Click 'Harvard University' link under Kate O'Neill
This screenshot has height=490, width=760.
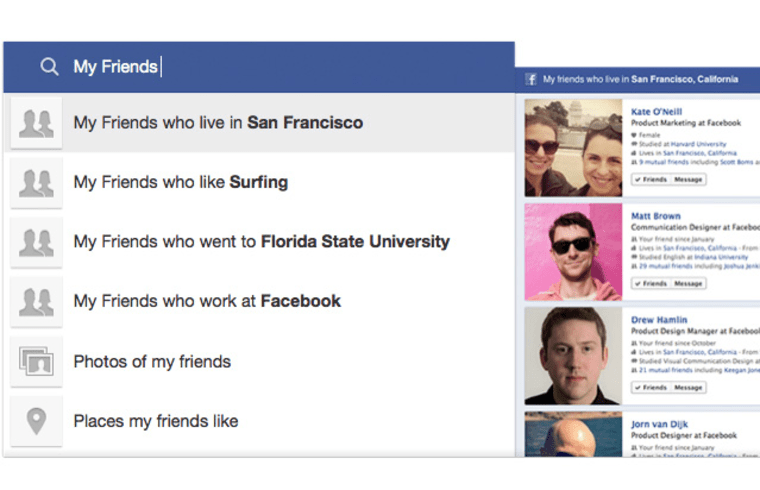pos(698,144)
